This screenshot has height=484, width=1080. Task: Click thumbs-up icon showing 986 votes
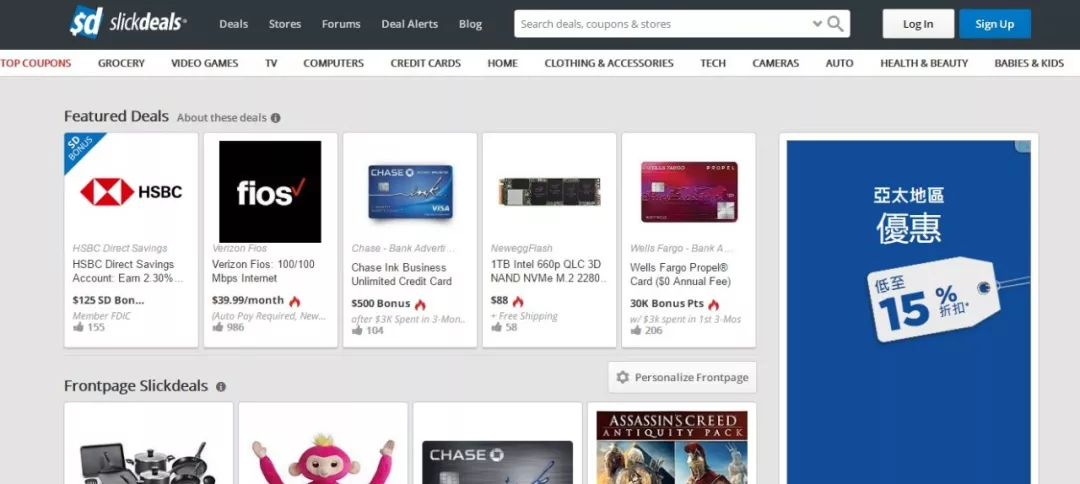tap(217, 327)
